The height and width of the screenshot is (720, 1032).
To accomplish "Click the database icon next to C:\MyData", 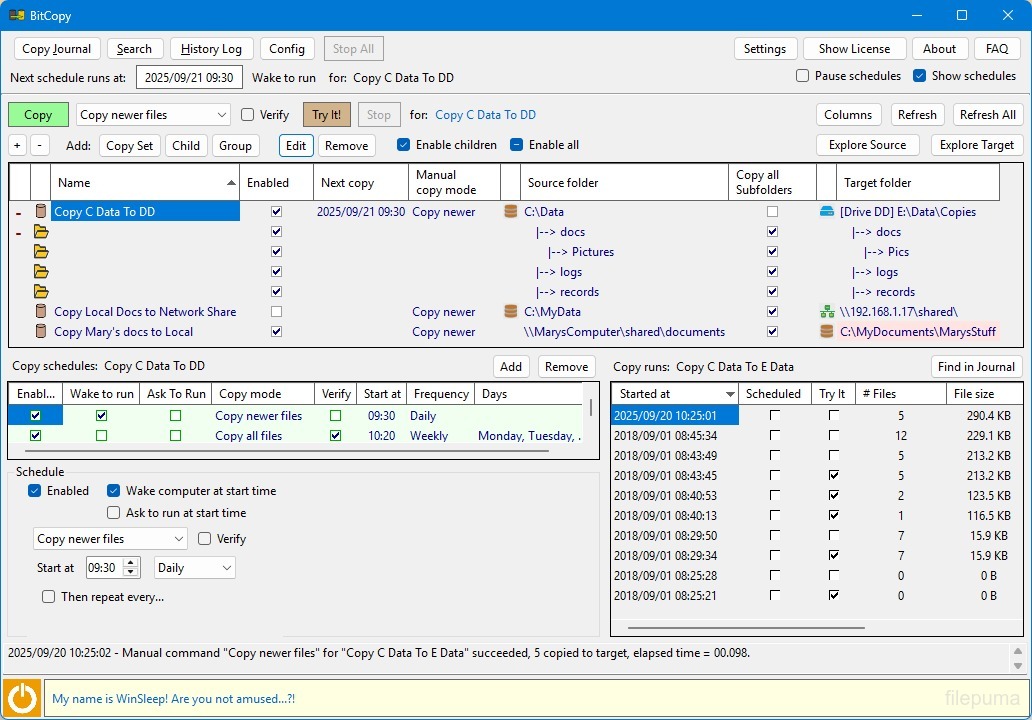I will pyautogui.click(x=511, y=312).
